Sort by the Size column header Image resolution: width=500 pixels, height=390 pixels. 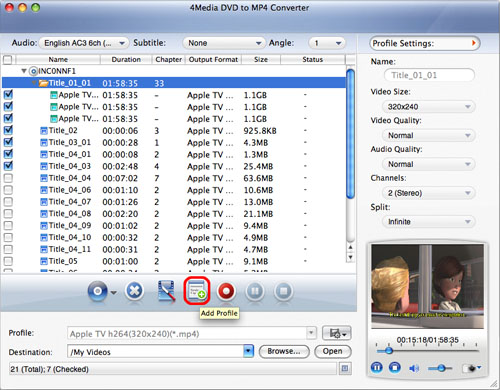(x=261, y=60)
